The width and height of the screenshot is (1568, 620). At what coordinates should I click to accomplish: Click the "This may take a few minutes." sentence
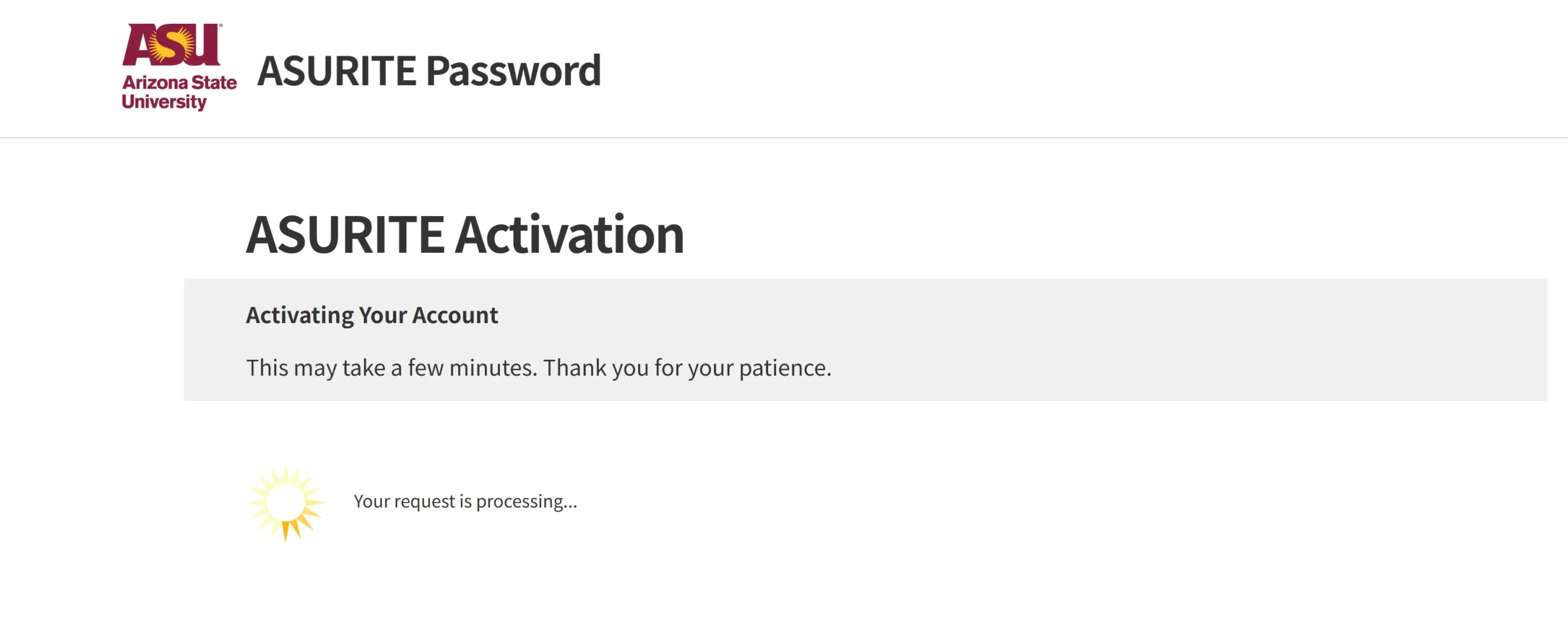pos(391,368)
